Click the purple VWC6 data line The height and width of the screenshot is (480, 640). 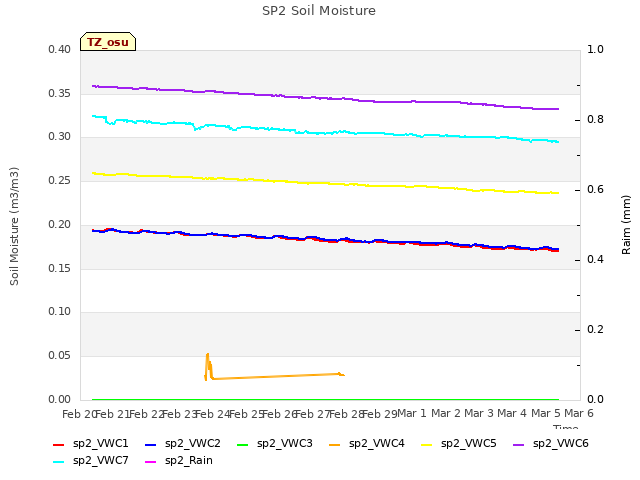point(325,98)
